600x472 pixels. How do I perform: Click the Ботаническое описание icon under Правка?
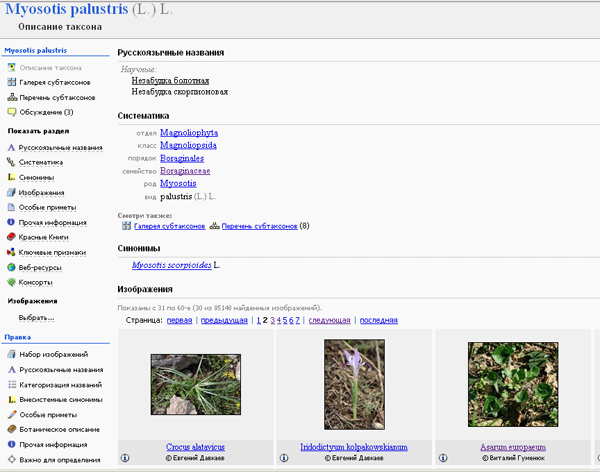(x=11, y=429)
